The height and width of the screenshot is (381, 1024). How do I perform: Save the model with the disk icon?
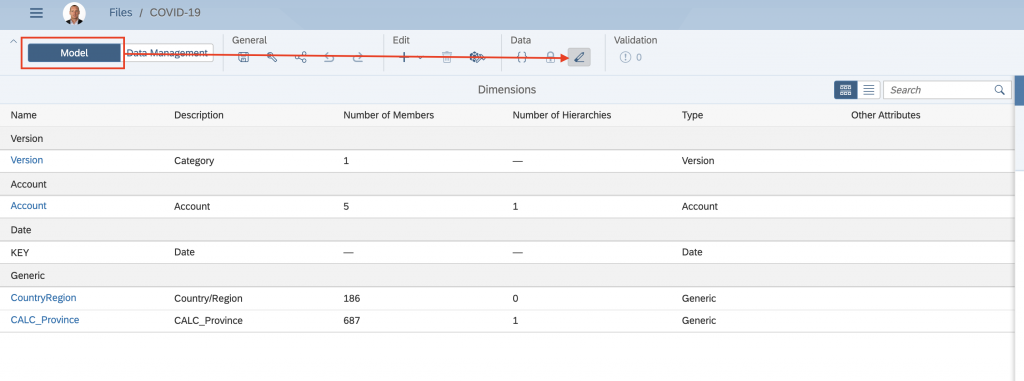tap(244, 58)
